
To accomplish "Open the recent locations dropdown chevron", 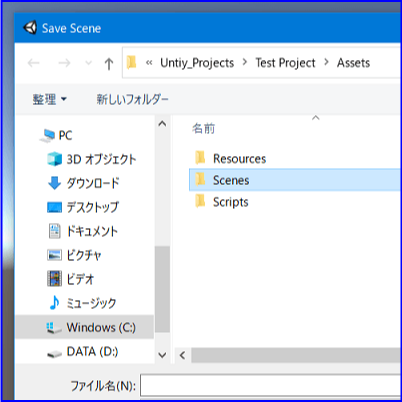I will (88, 63).
